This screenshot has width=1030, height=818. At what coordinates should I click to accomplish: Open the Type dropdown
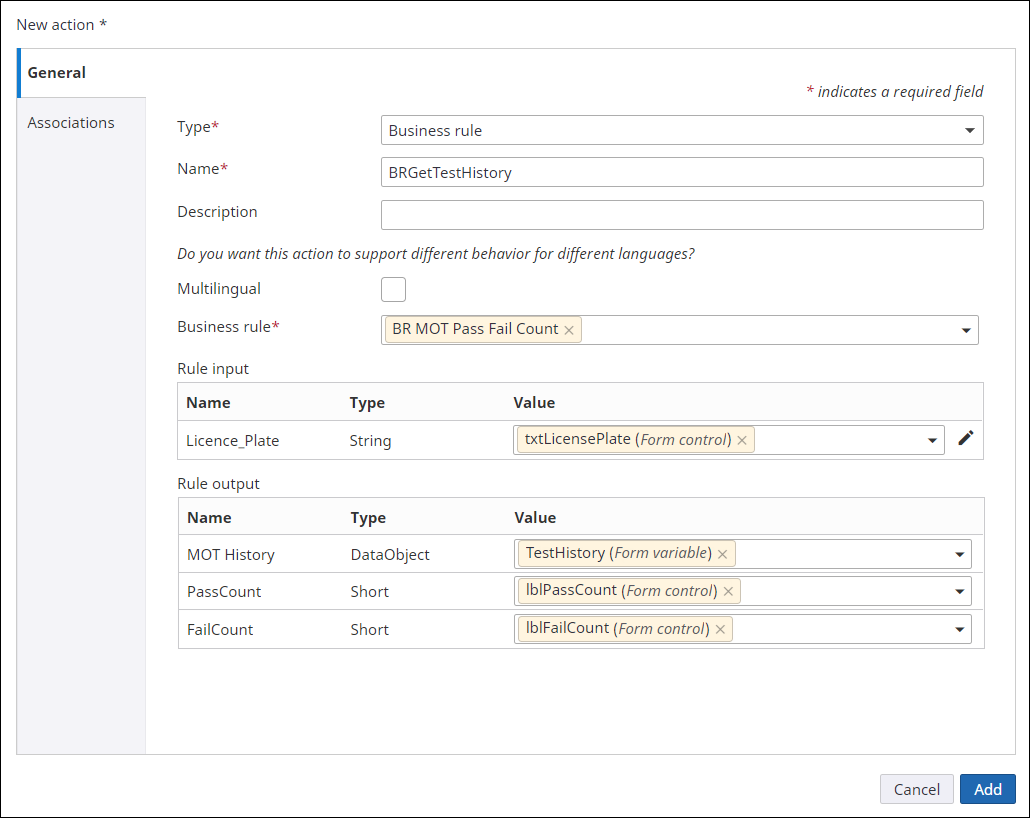pyautogui.click(x=969, y=131)
